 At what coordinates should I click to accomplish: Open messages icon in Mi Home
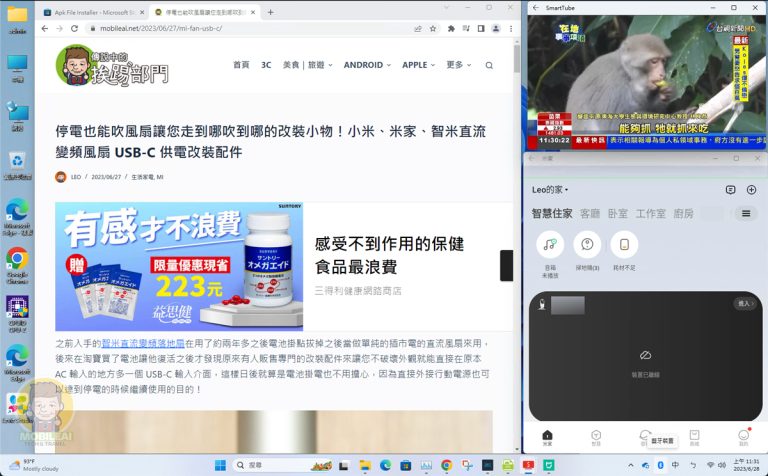tap(730, 190)
